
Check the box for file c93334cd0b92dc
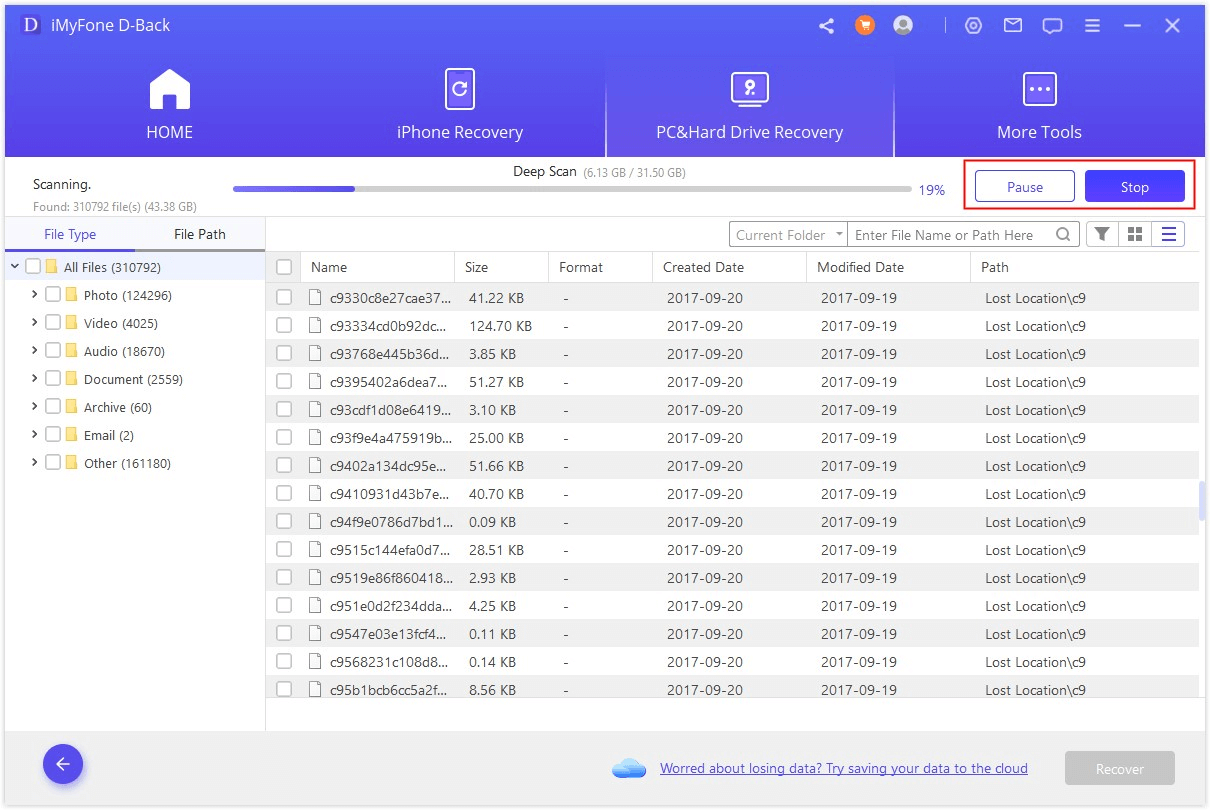click(284, 326)
